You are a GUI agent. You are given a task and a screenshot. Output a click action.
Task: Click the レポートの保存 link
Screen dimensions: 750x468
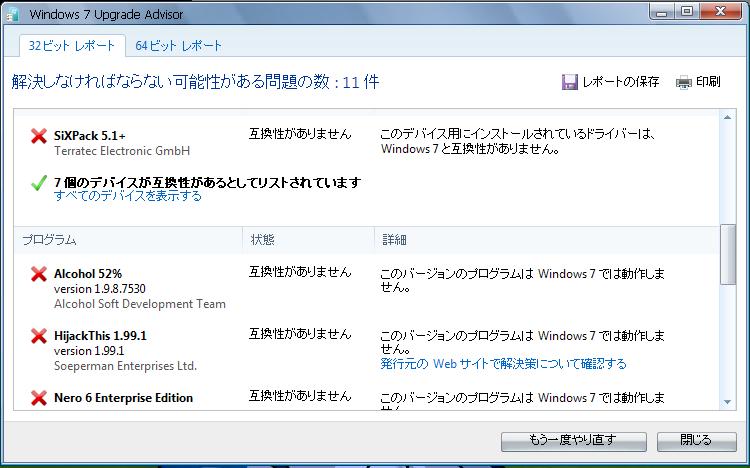620,82
